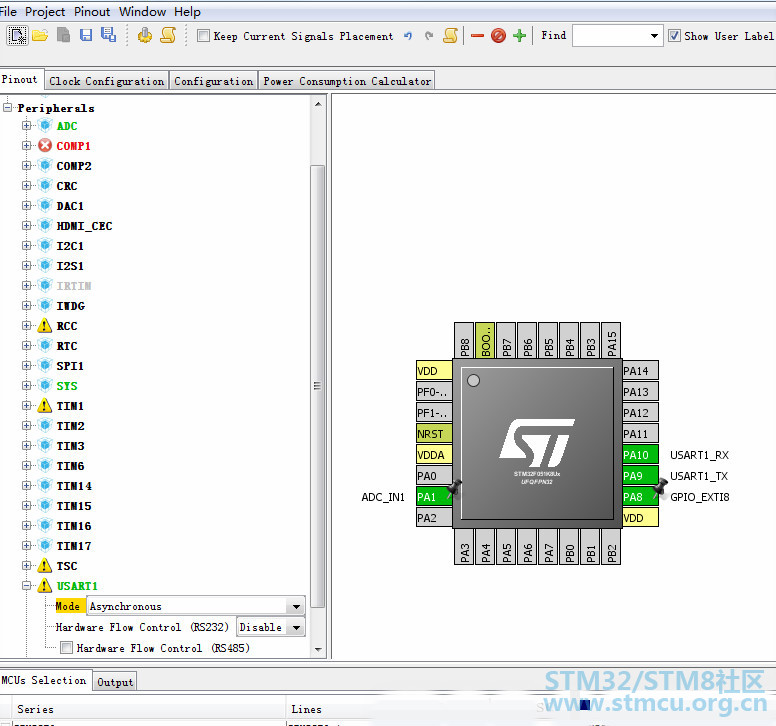Viewport: 776px width, 726px height.
Task: Click the PA0 pin on the chip
Action: point(434,476)
